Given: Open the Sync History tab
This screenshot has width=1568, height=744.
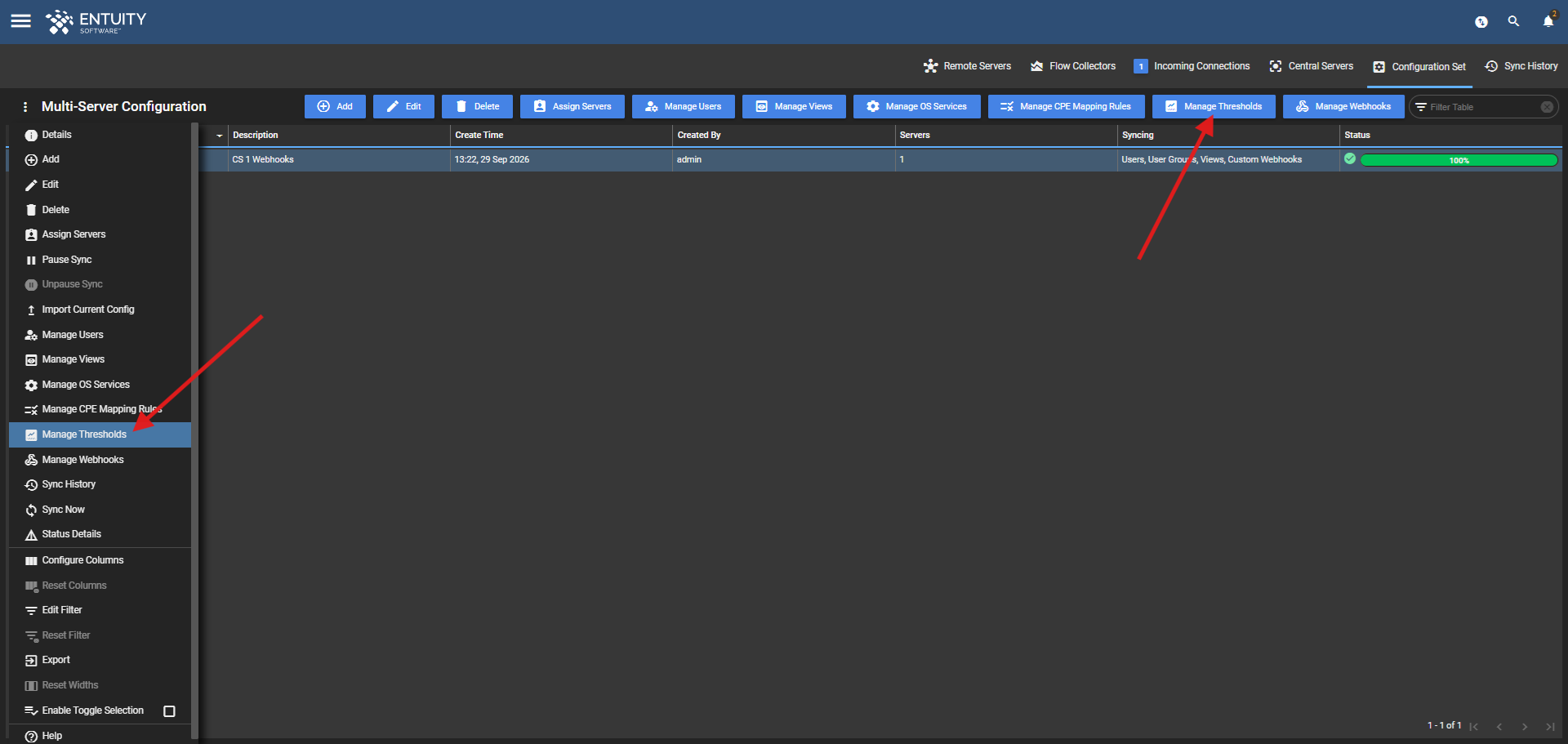Looking at the screenshot, I should point(1521,66).
